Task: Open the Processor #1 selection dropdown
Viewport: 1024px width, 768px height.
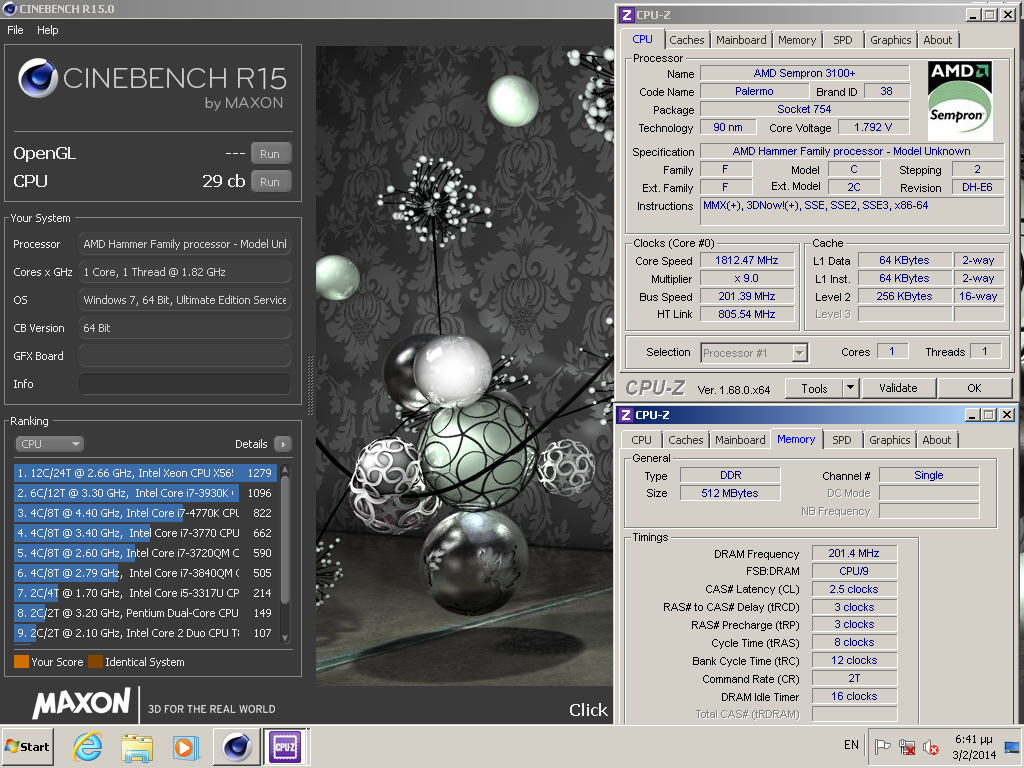Action: [754, 353]
